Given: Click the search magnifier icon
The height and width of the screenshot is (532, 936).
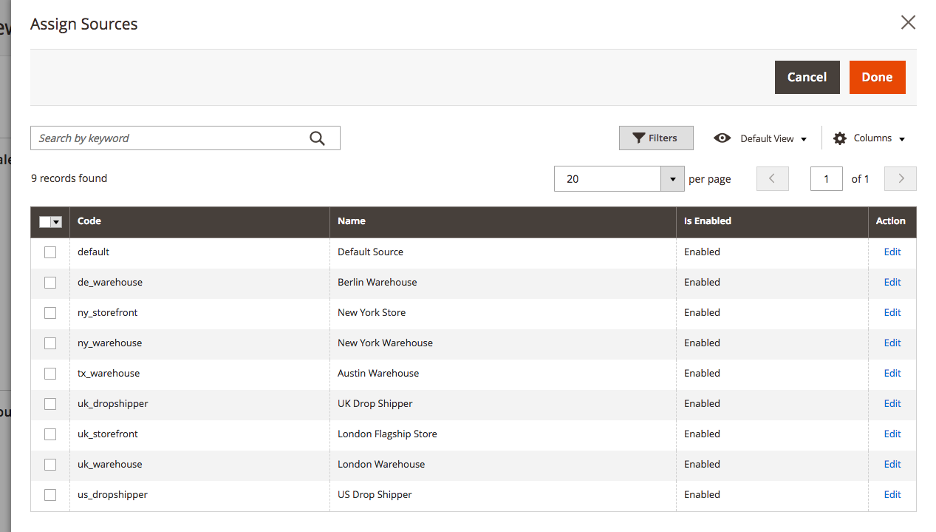Looking at the screenshot, I should [x=317, y=139].
